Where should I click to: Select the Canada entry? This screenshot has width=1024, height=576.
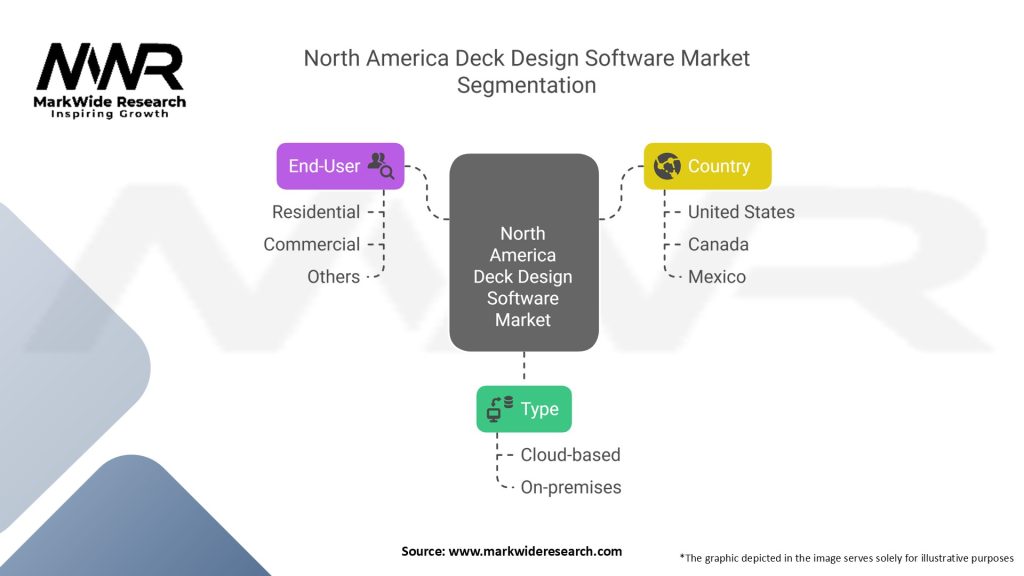(x=718, y=244)
